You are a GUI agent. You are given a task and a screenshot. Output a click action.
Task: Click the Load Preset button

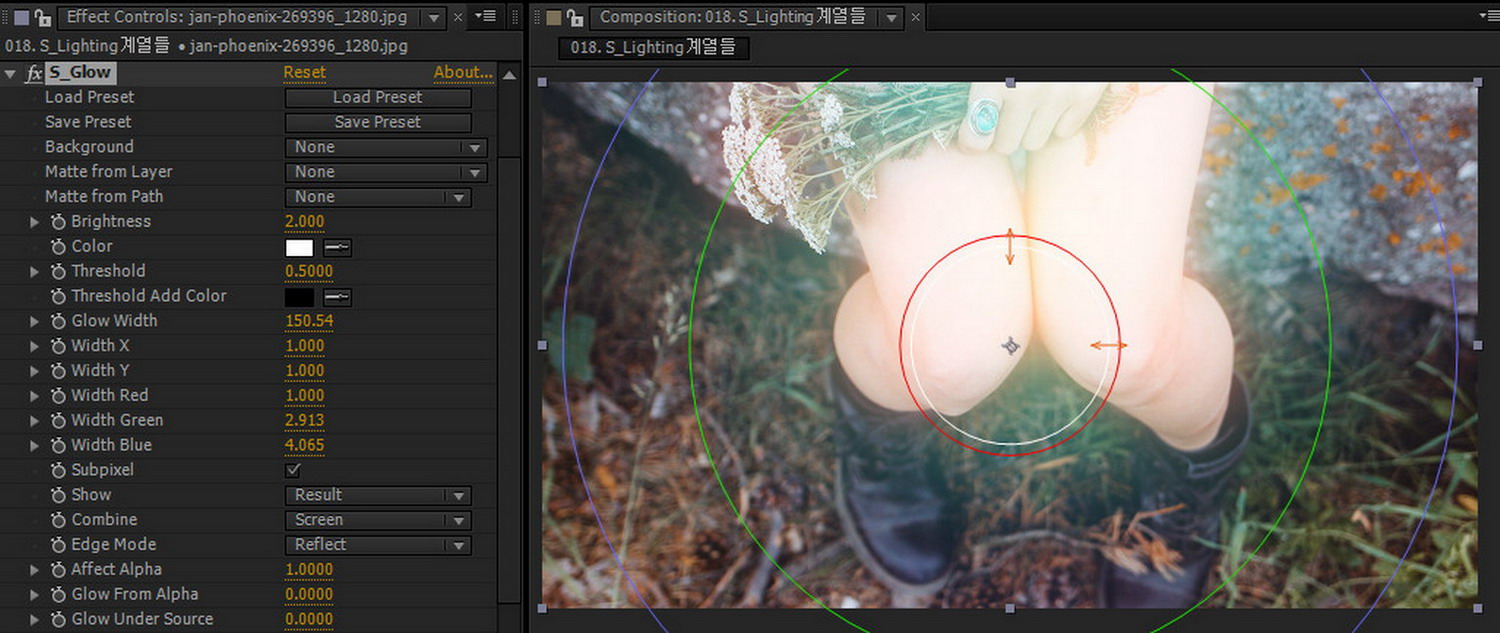click(x=378, y=97)
